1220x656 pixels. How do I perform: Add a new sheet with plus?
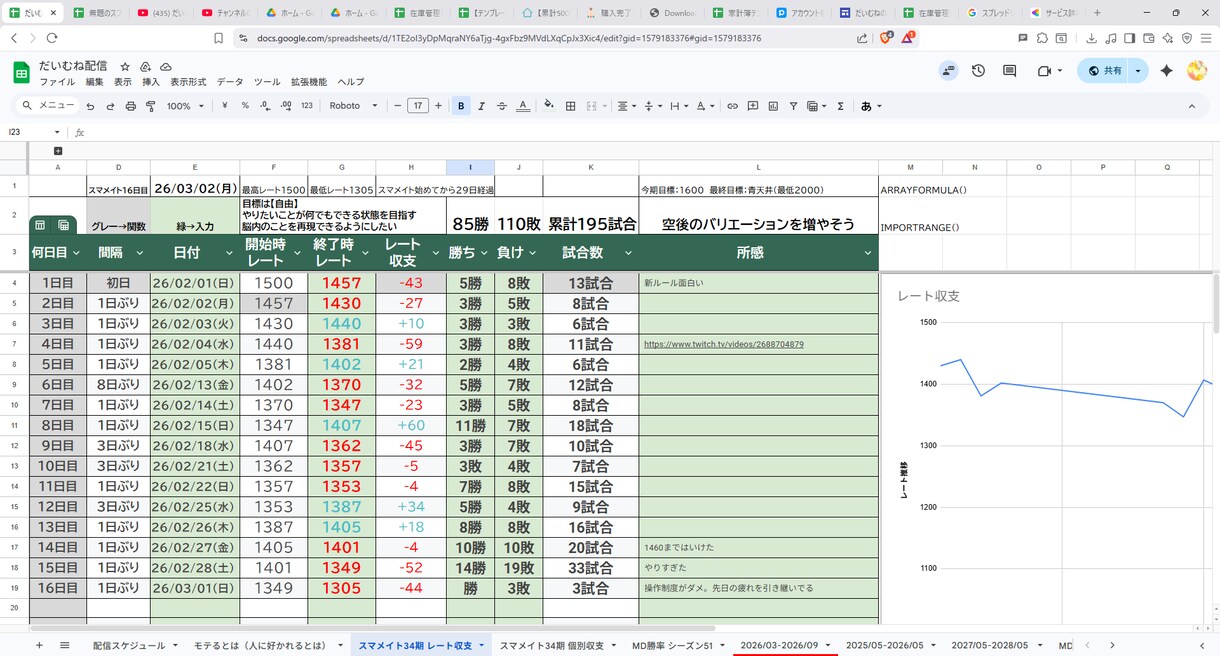pyautogui.click(x=39, y=646)
